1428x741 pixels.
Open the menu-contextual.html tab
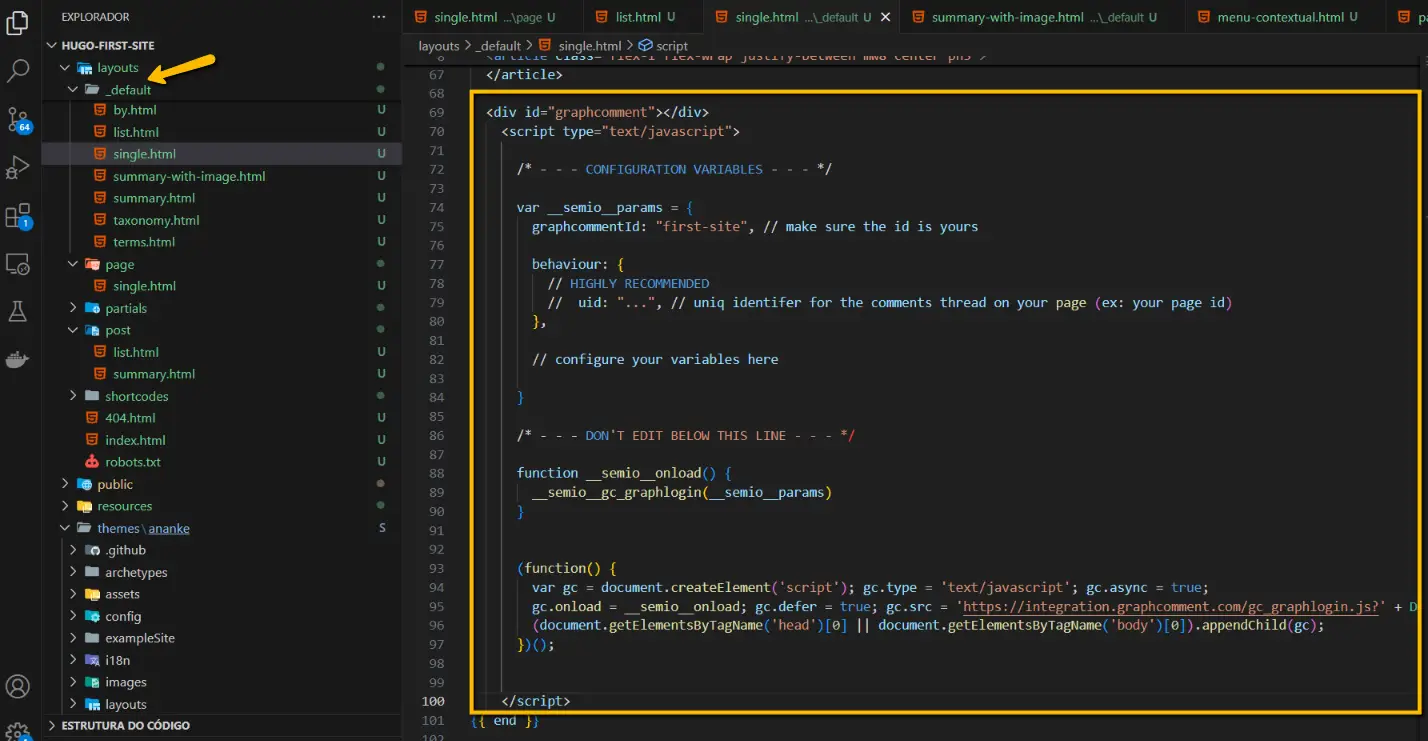click(x=1280, y=16)
